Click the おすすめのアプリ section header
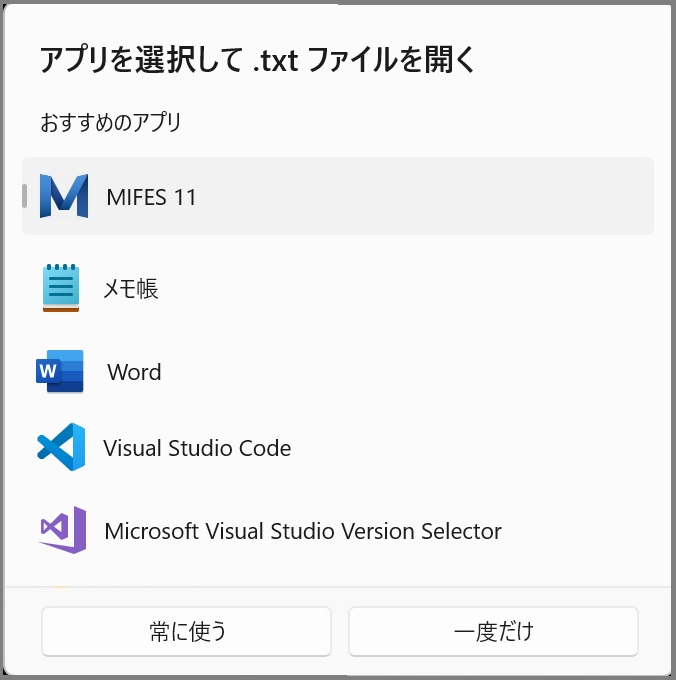Screen dimensions: 676x680 (x=111, y=122)
